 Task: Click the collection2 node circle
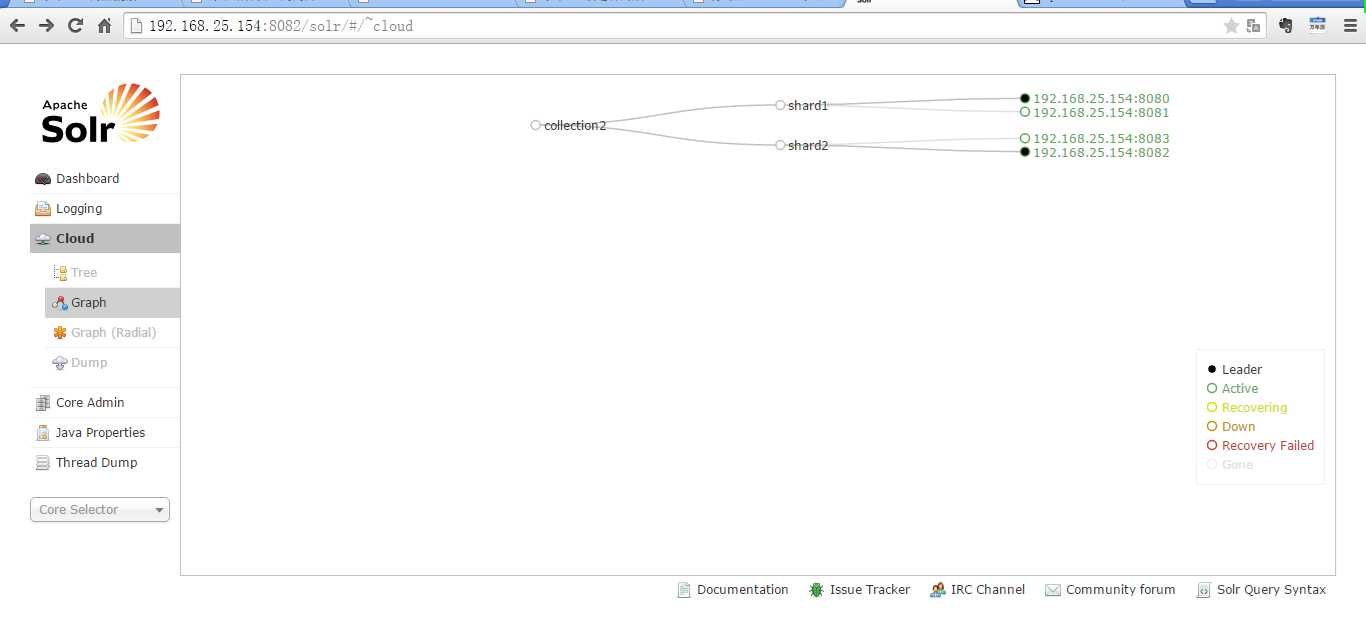pos(536,125)
